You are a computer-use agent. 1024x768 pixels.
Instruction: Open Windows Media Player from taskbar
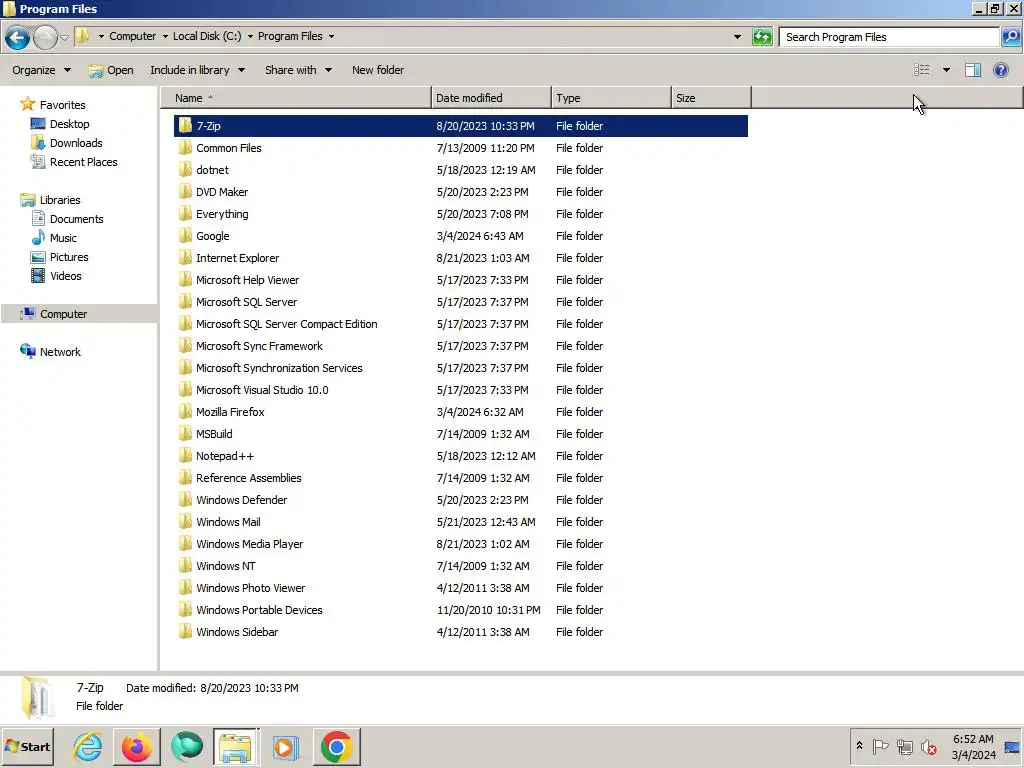[285, 746]
